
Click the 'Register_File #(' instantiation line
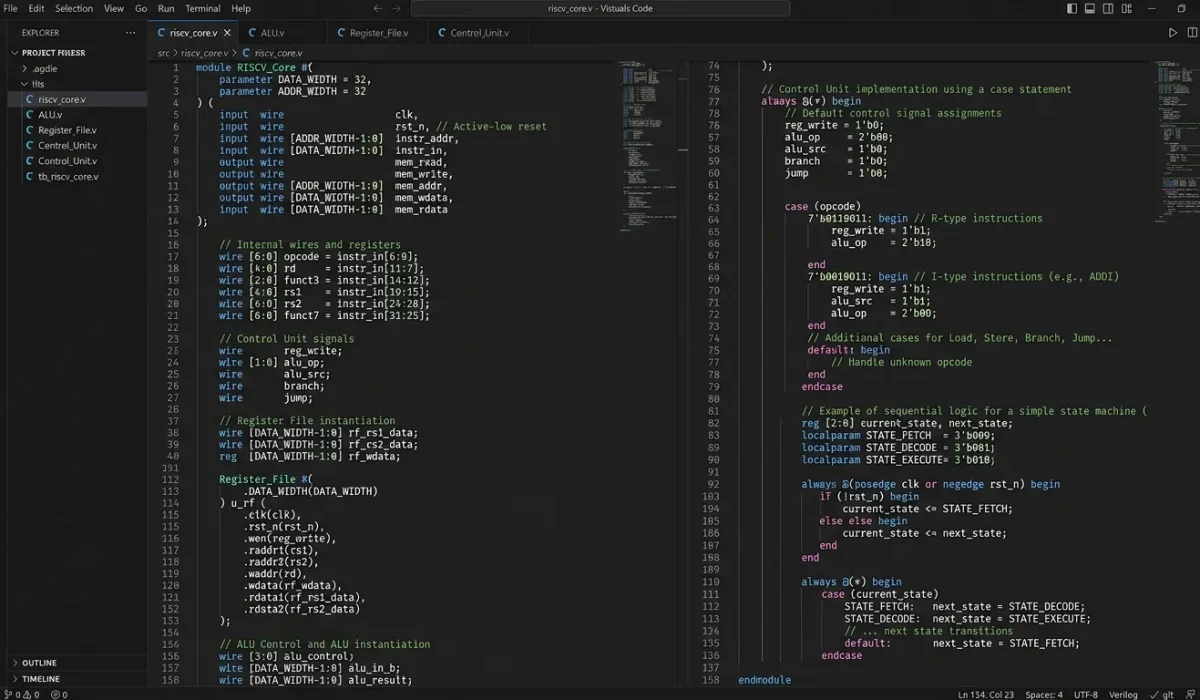pos(266,479)
